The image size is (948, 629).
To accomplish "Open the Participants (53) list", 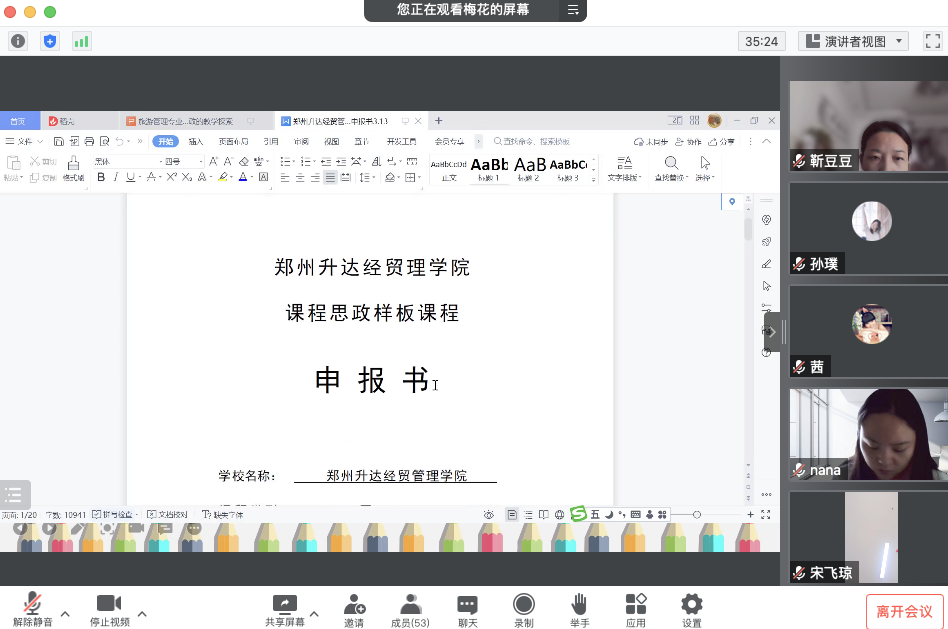I will pyautogui.click(x=410, y=604).
